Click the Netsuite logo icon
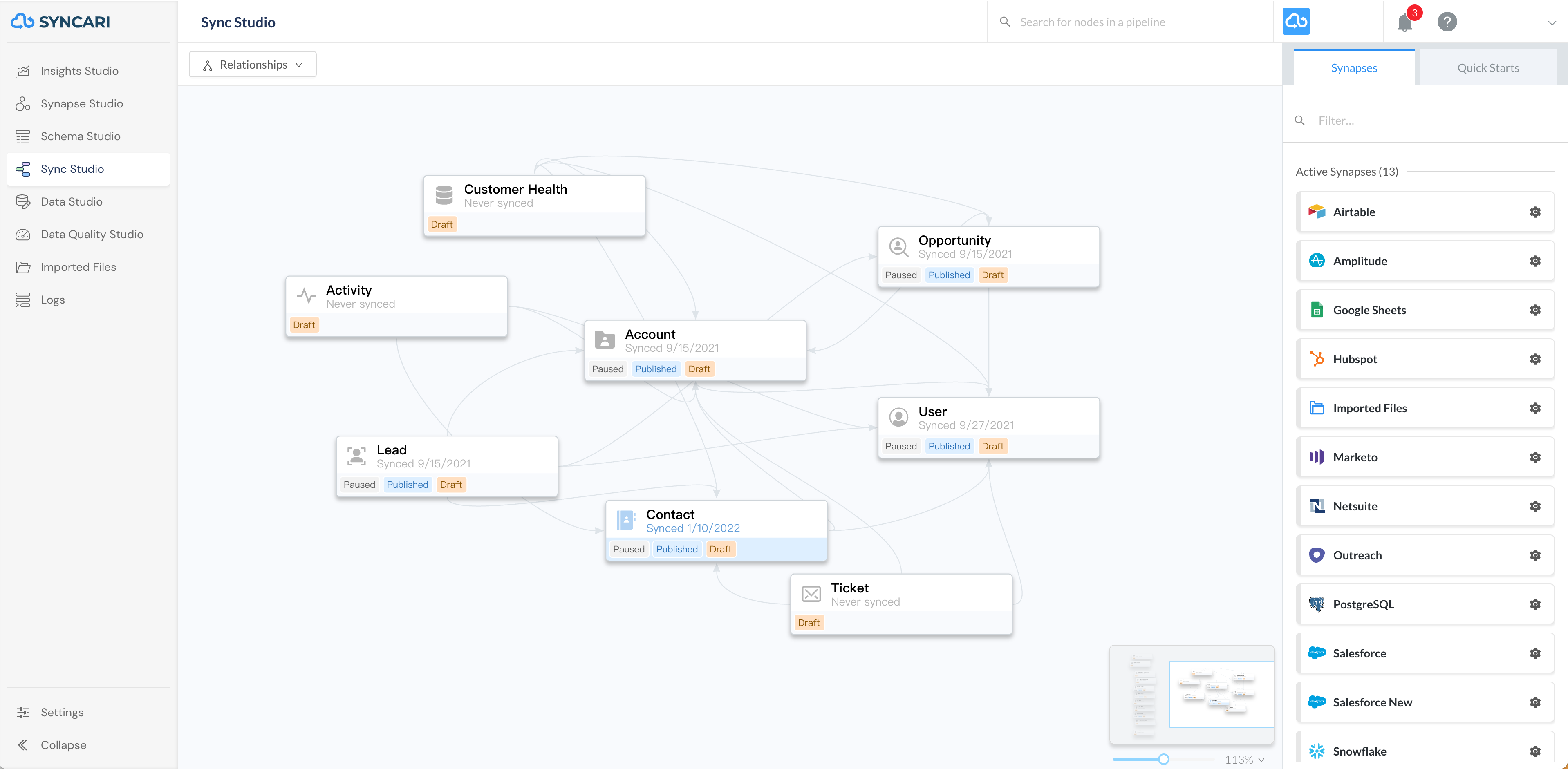1568x769 pixels. 1317,506
